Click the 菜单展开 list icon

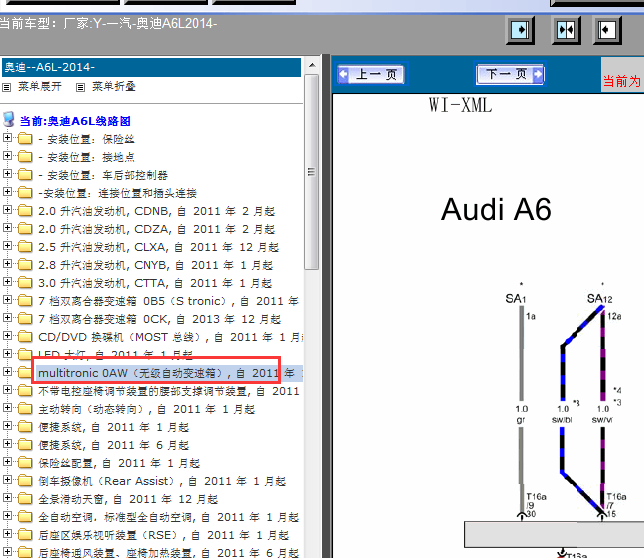7,87
